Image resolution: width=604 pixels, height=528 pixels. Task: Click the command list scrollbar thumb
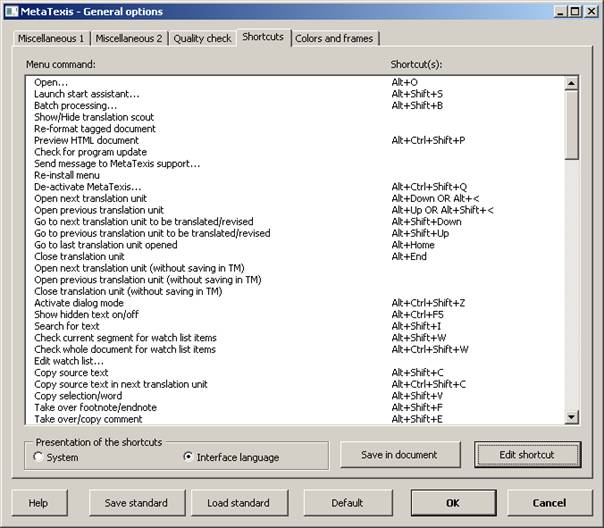(x=571, y=124)
